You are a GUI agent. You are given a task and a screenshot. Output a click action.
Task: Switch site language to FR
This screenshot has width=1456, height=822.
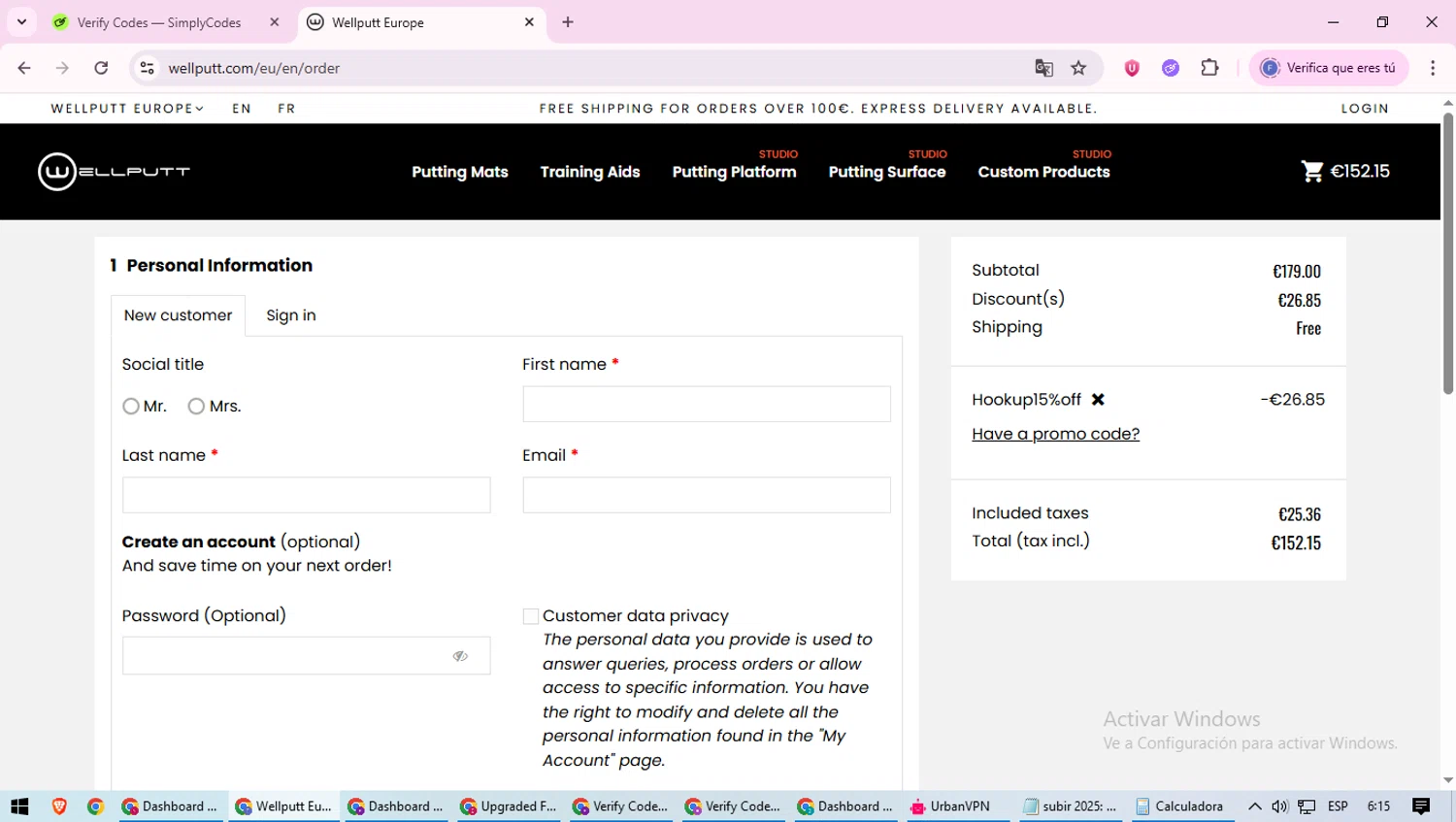coord(286,109)
